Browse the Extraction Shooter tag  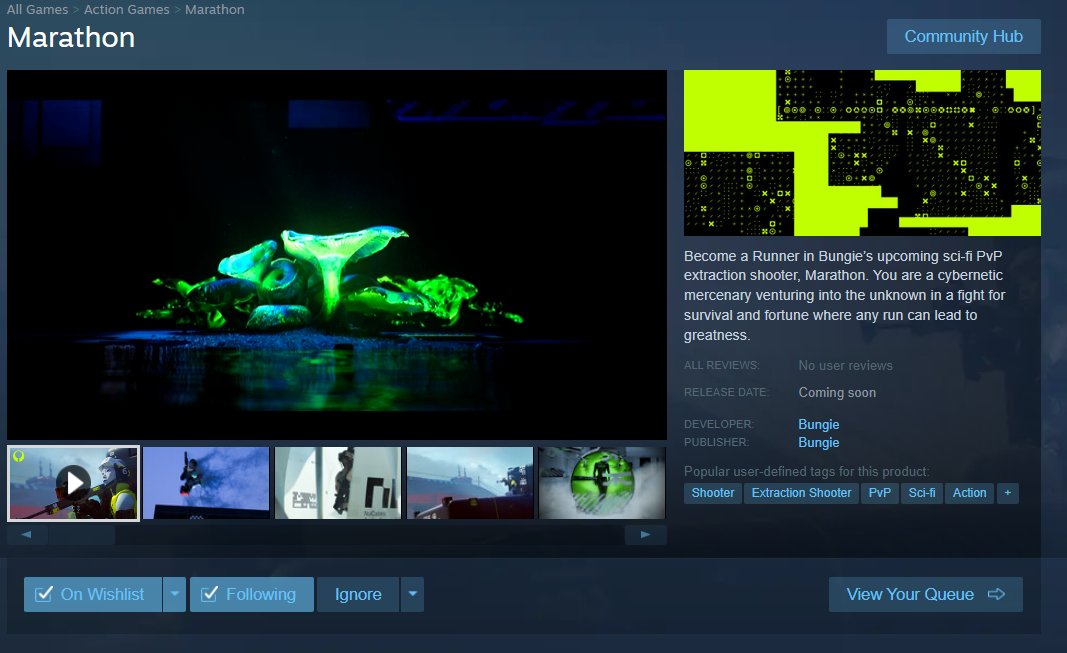tap(801, 493)
